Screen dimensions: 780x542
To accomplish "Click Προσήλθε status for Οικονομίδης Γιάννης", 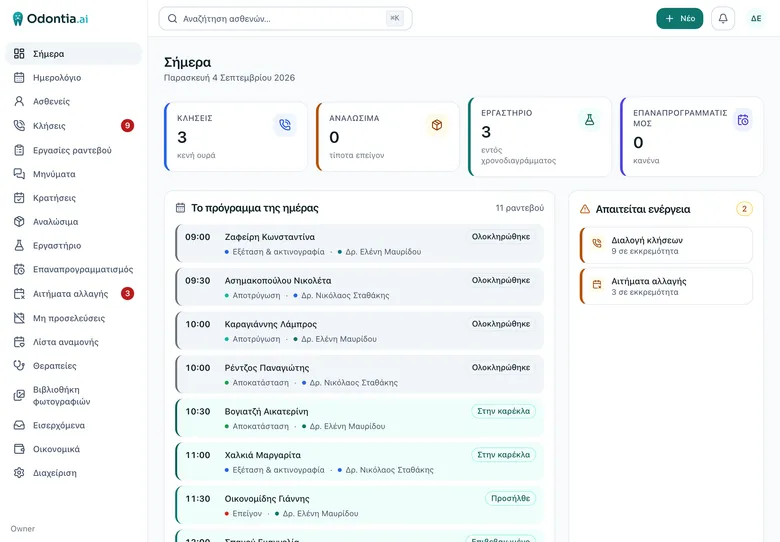I will [x=510, y=498].
